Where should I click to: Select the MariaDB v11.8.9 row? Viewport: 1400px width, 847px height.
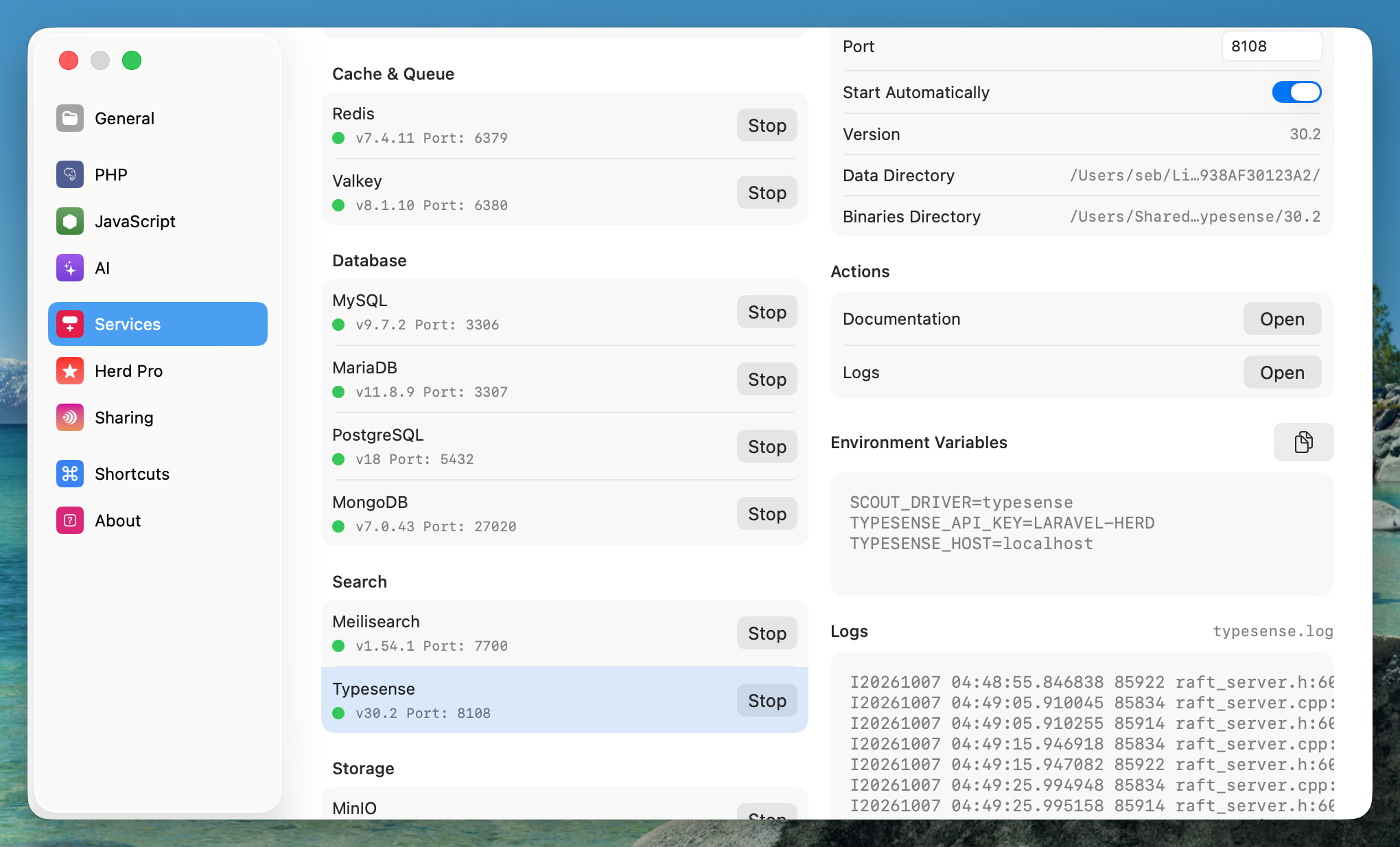pyautogui.click(x=564, y=379)
